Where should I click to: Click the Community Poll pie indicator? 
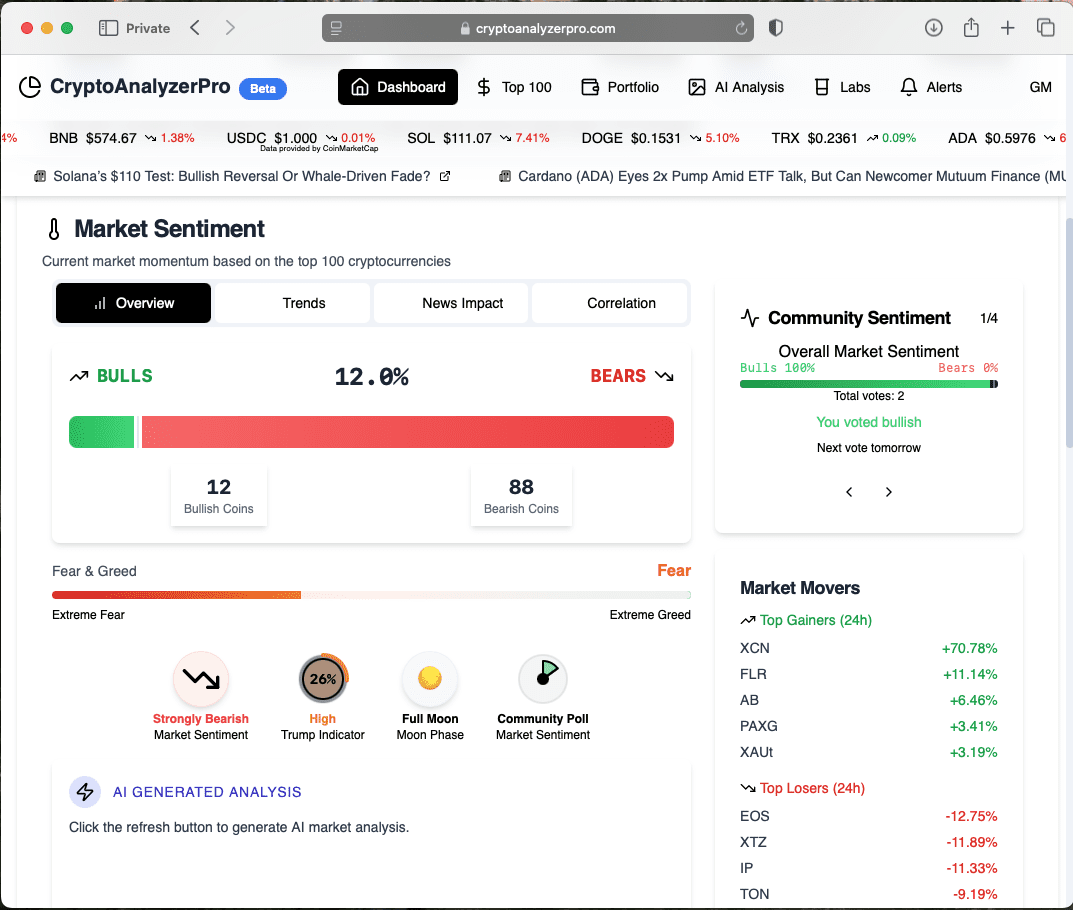pos(542,678)
